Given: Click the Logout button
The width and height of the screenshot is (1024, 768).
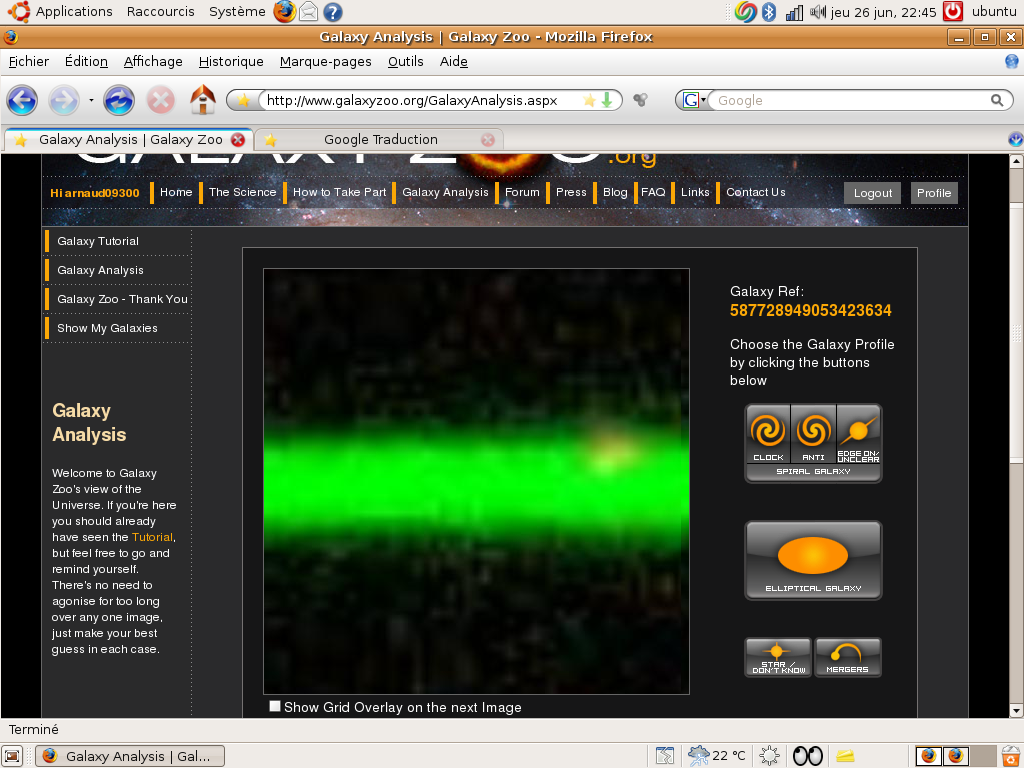Looking at the screenshot, I should click(871, 192).
